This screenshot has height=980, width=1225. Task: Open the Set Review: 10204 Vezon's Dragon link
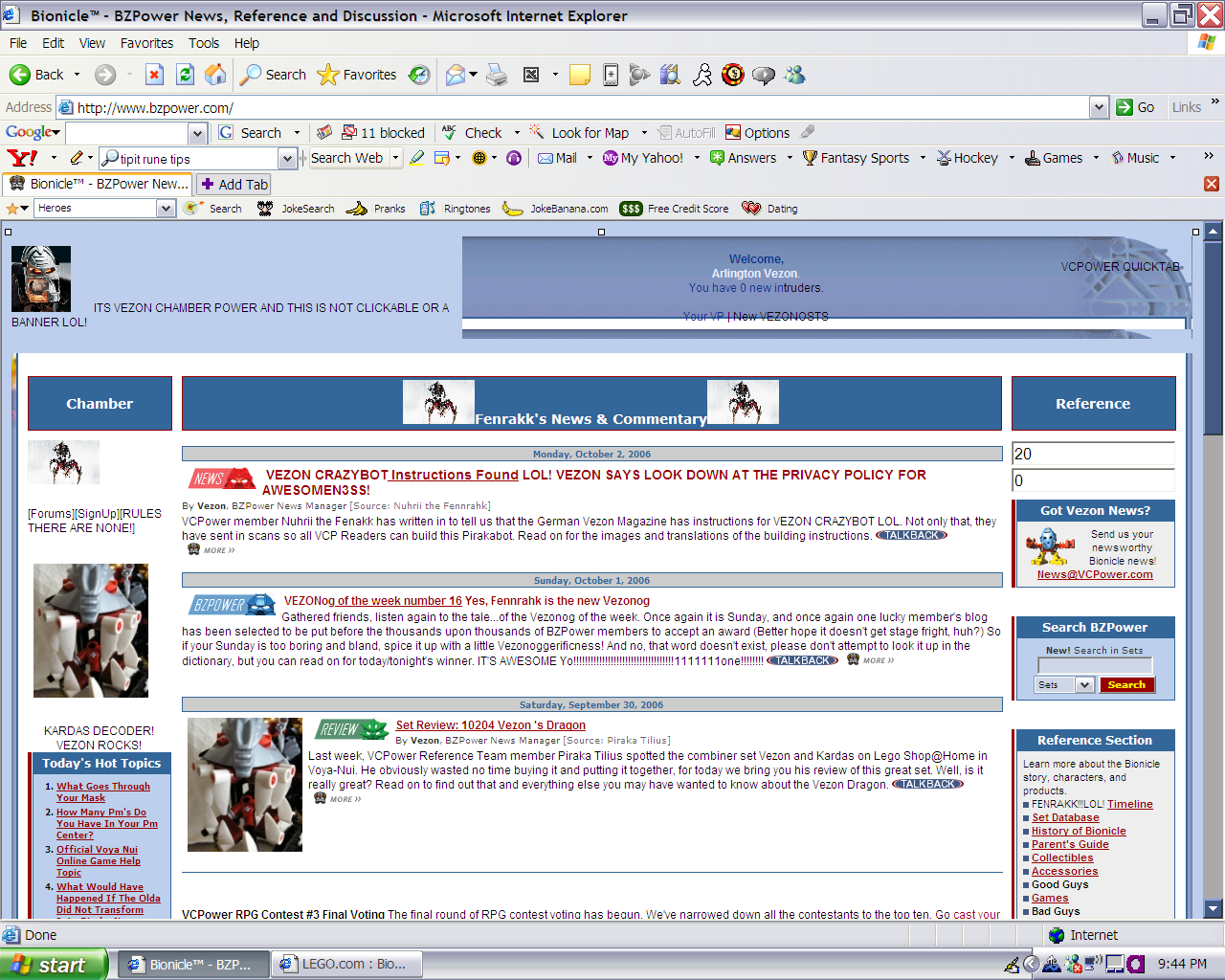(490, 725)
